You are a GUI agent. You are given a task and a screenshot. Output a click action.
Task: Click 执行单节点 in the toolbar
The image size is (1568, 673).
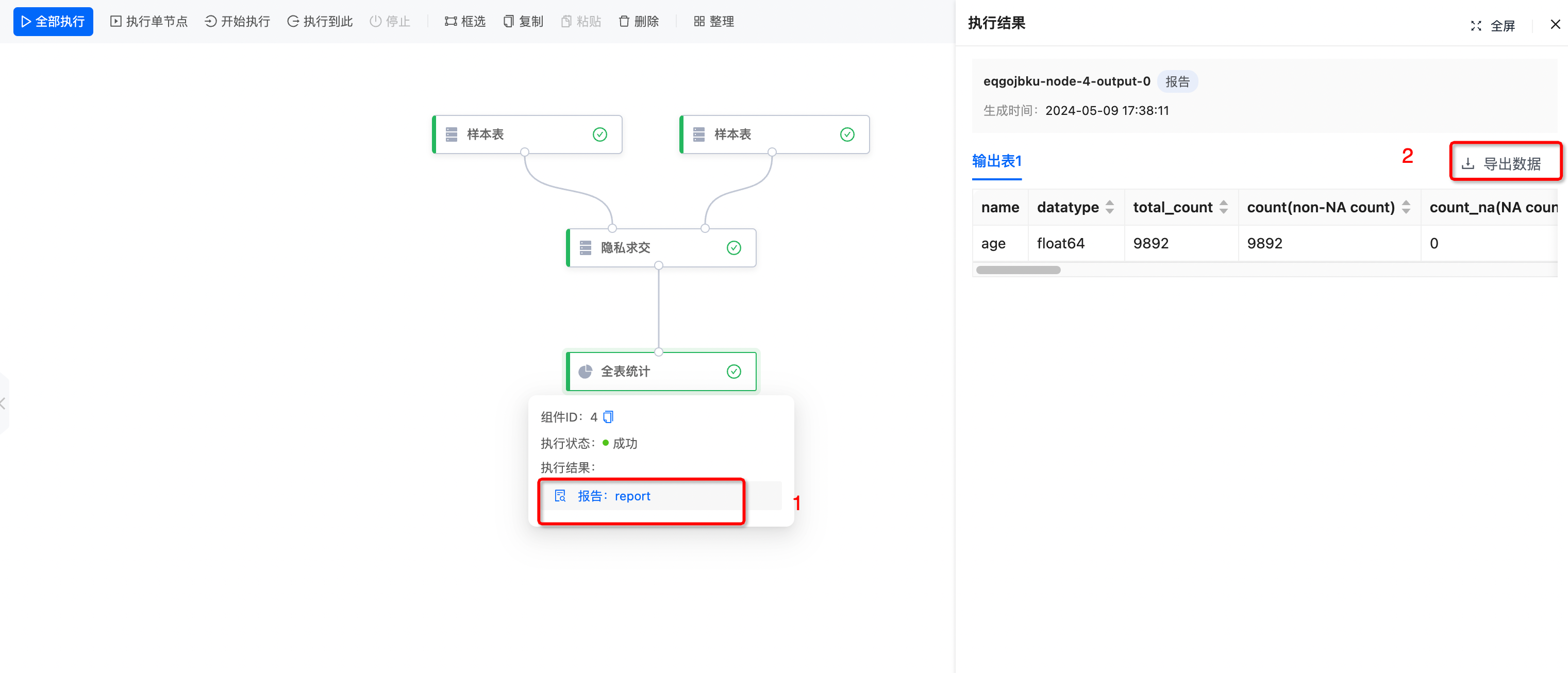tap(149, 22)
